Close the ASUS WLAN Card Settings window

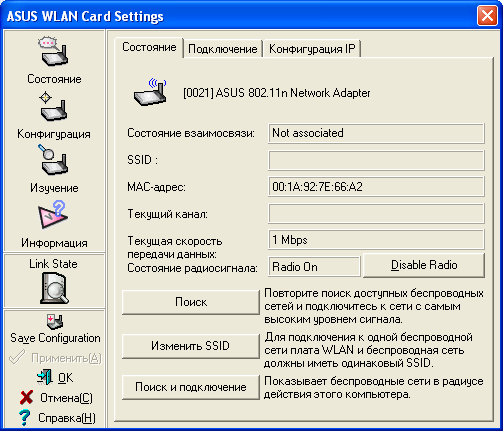pos(487,15)
